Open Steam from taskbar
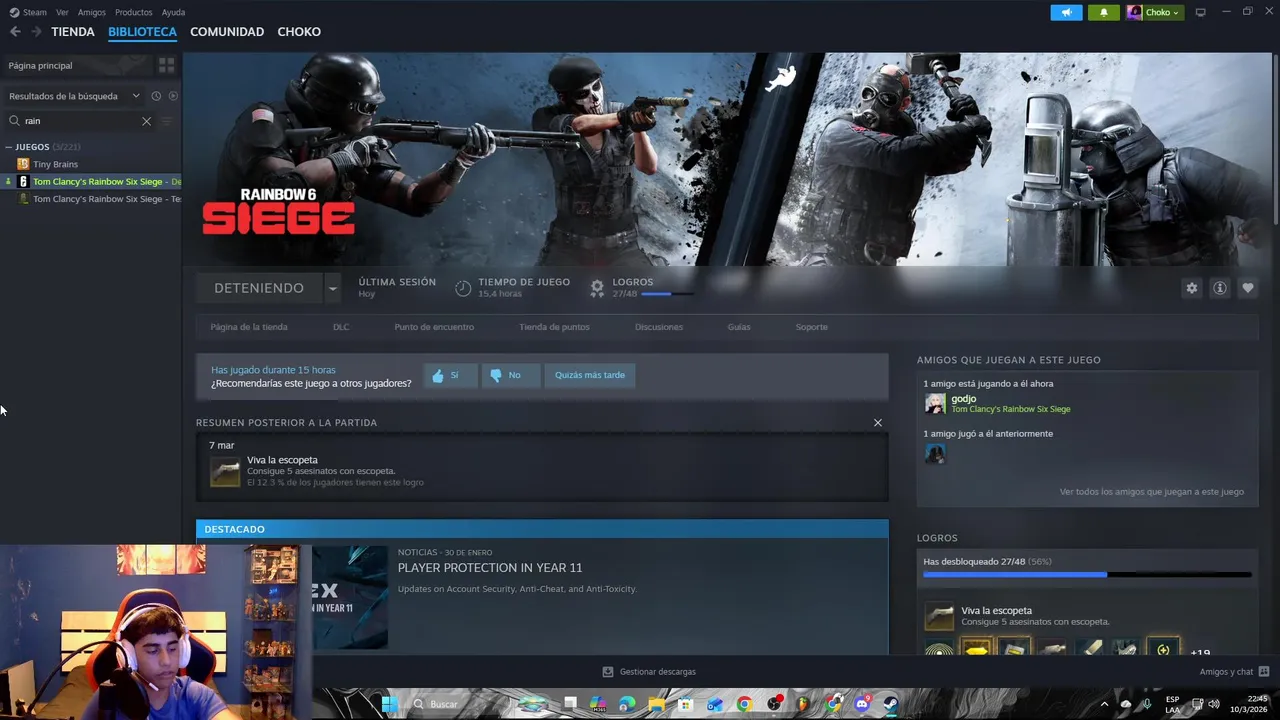Viewport: 1280px width, 720px height. (x=890, y=704)
